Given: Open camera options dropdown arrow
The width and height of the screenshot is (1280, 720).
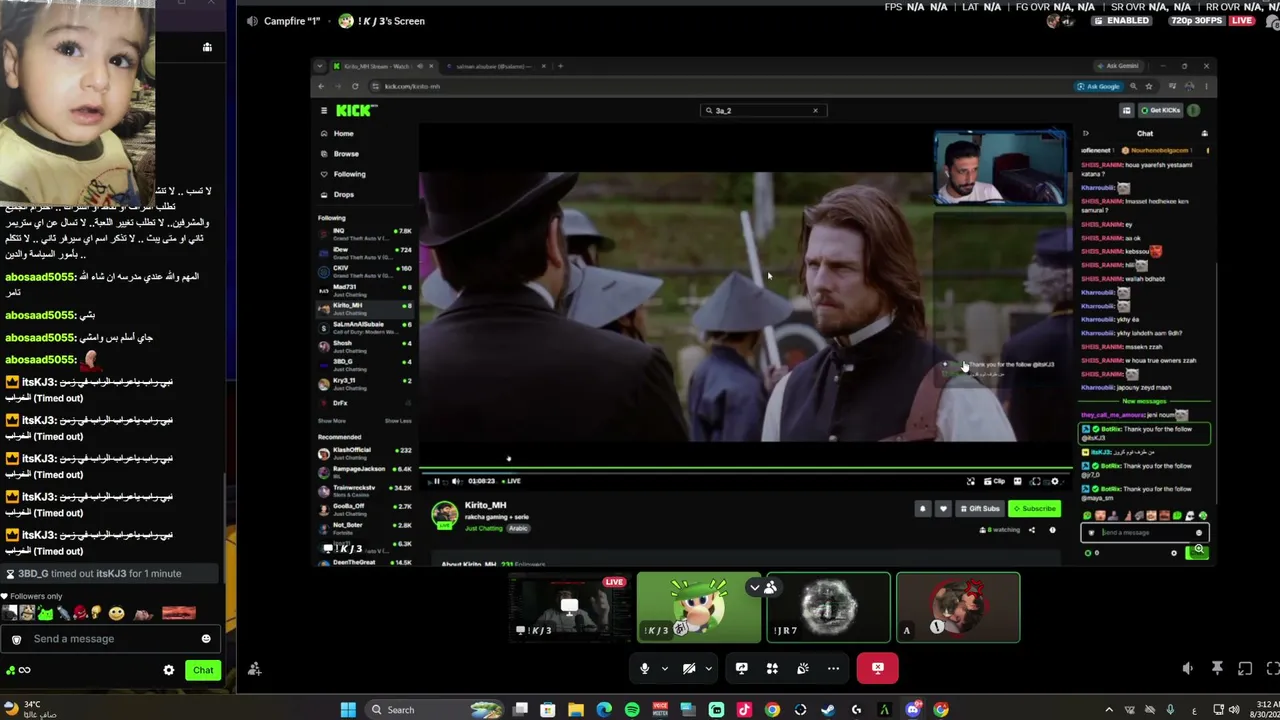Looking at the screenshot, I should pos(708,669).
